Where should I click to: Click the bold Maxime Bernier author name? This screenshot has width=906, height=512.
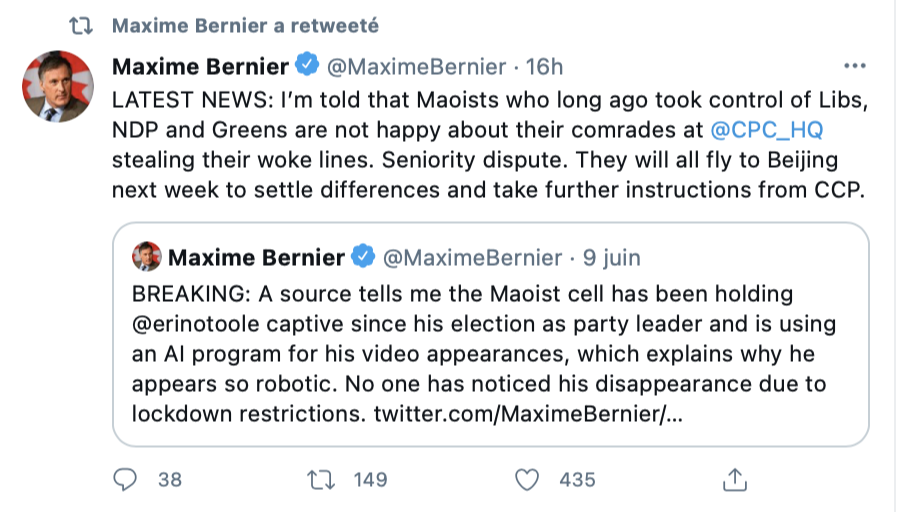pos(200,67)
